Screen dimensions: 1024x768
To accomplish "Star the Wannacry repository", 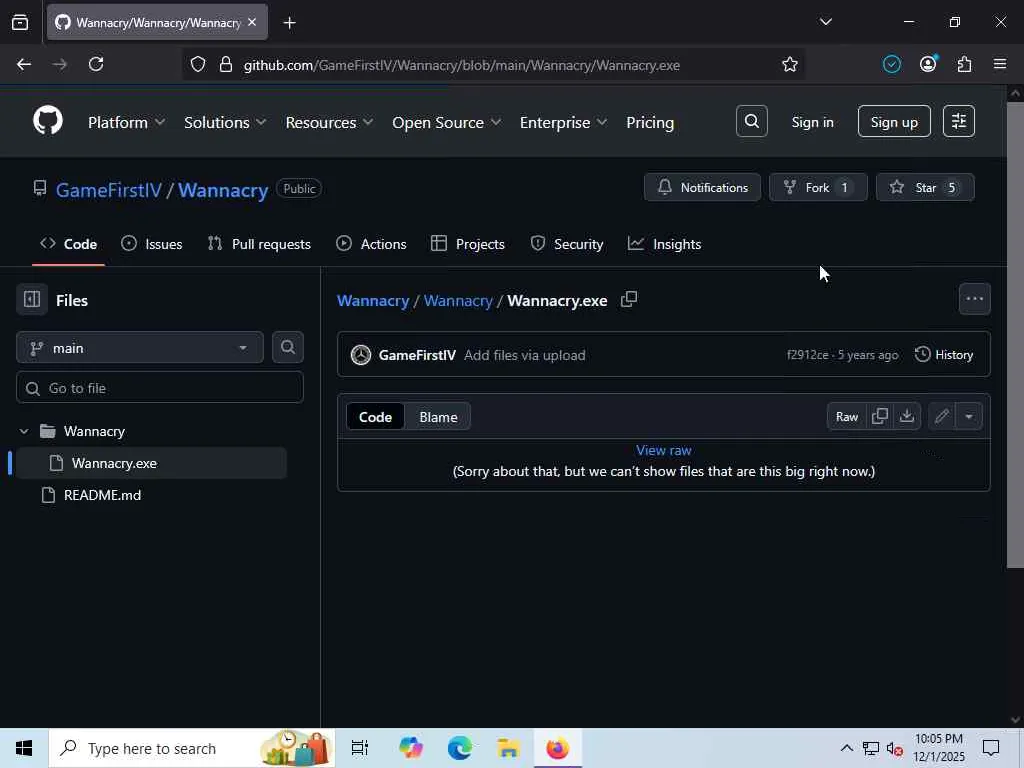I will (x=925, y=187).
